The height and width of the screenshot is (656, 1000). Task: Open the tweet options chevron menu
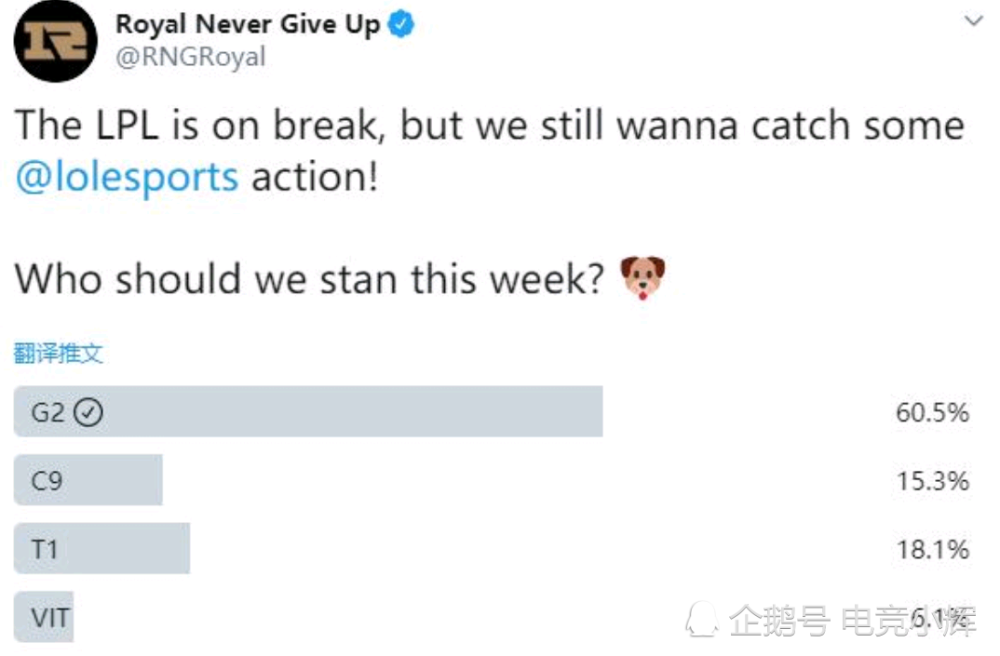(x=973, y=21)
